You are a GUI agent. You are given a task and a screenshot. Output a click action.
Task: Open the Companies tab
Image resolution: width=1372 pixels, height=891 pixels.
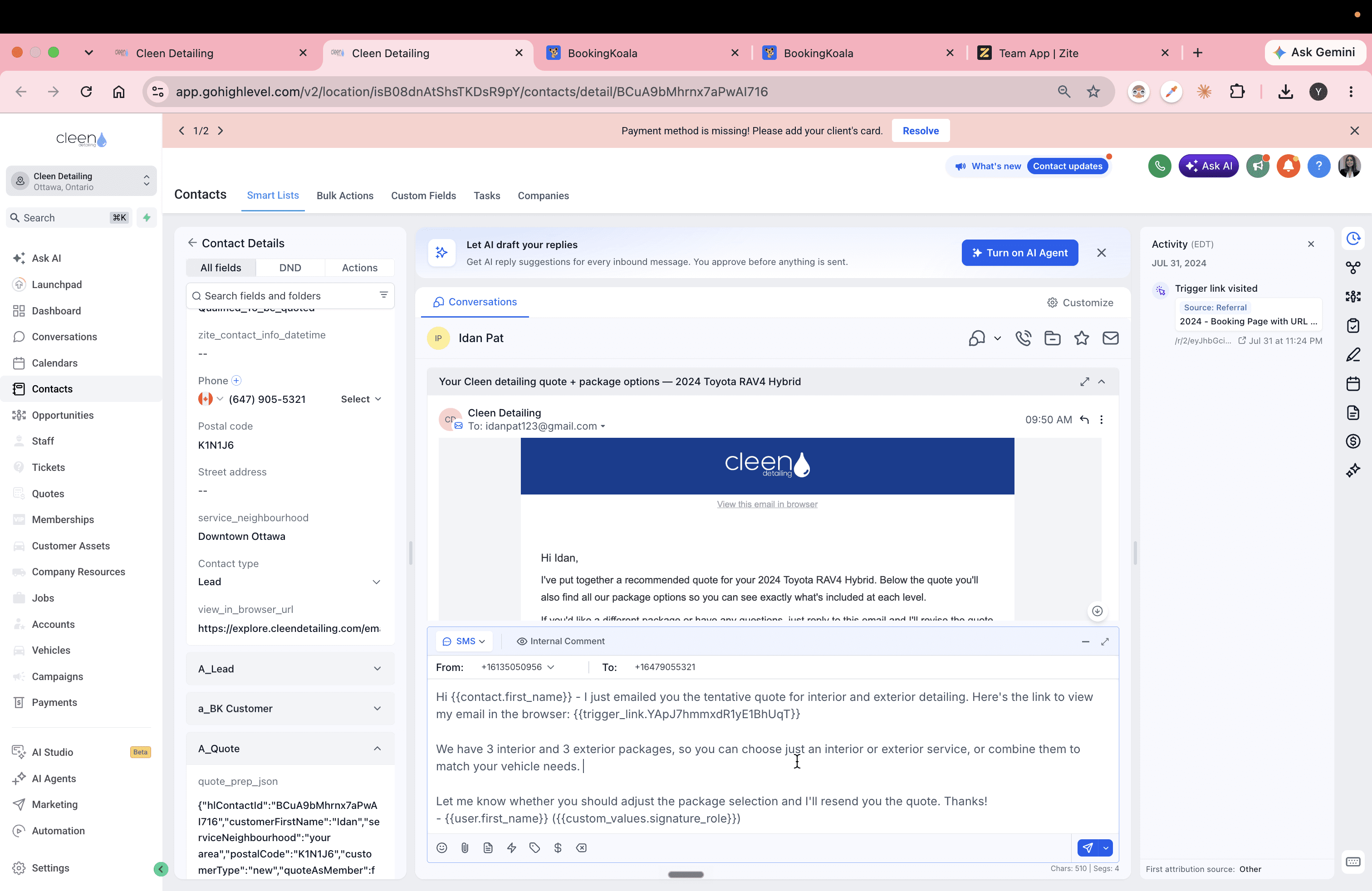pyautogui.click(x=543, y=196)
